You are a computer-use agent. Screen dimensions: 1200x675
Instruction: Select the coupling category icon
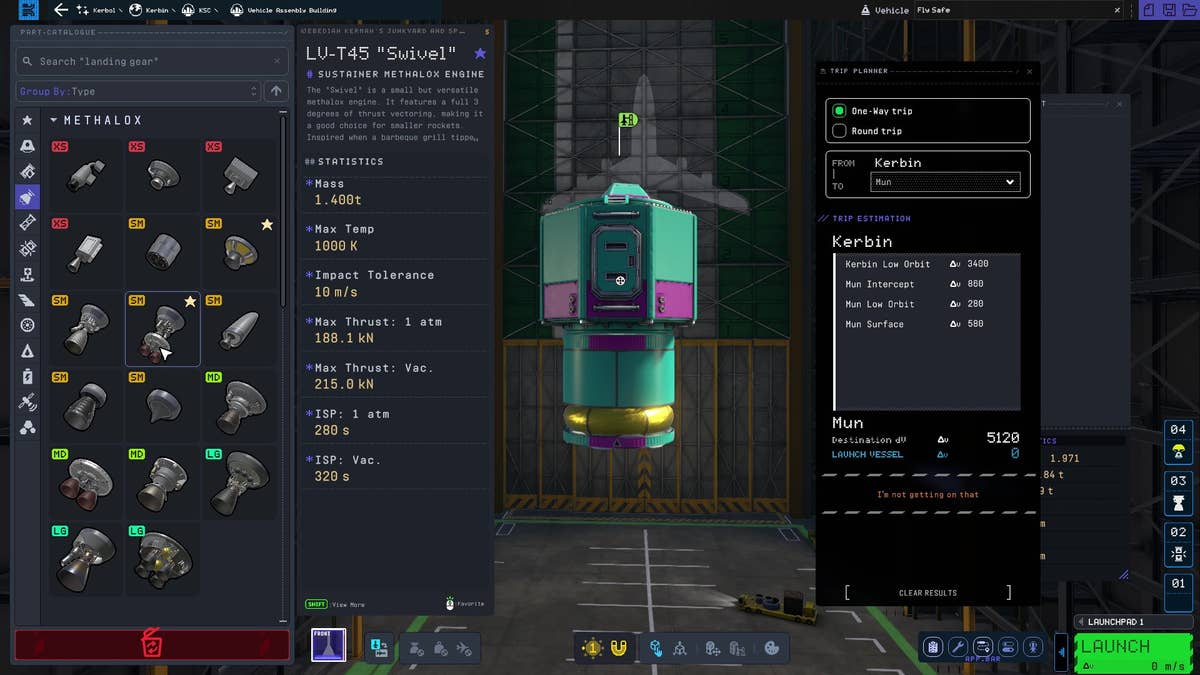pos(27,249)
